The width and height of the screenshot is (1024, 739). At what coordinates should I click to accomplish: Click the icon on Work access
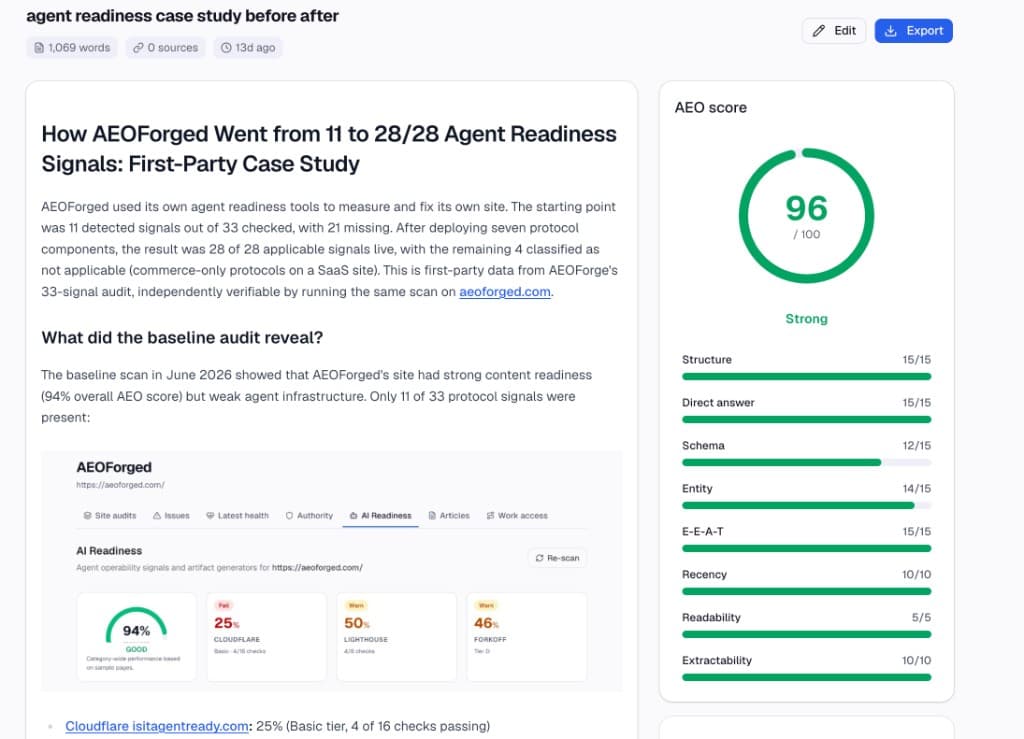coord(490,516)
